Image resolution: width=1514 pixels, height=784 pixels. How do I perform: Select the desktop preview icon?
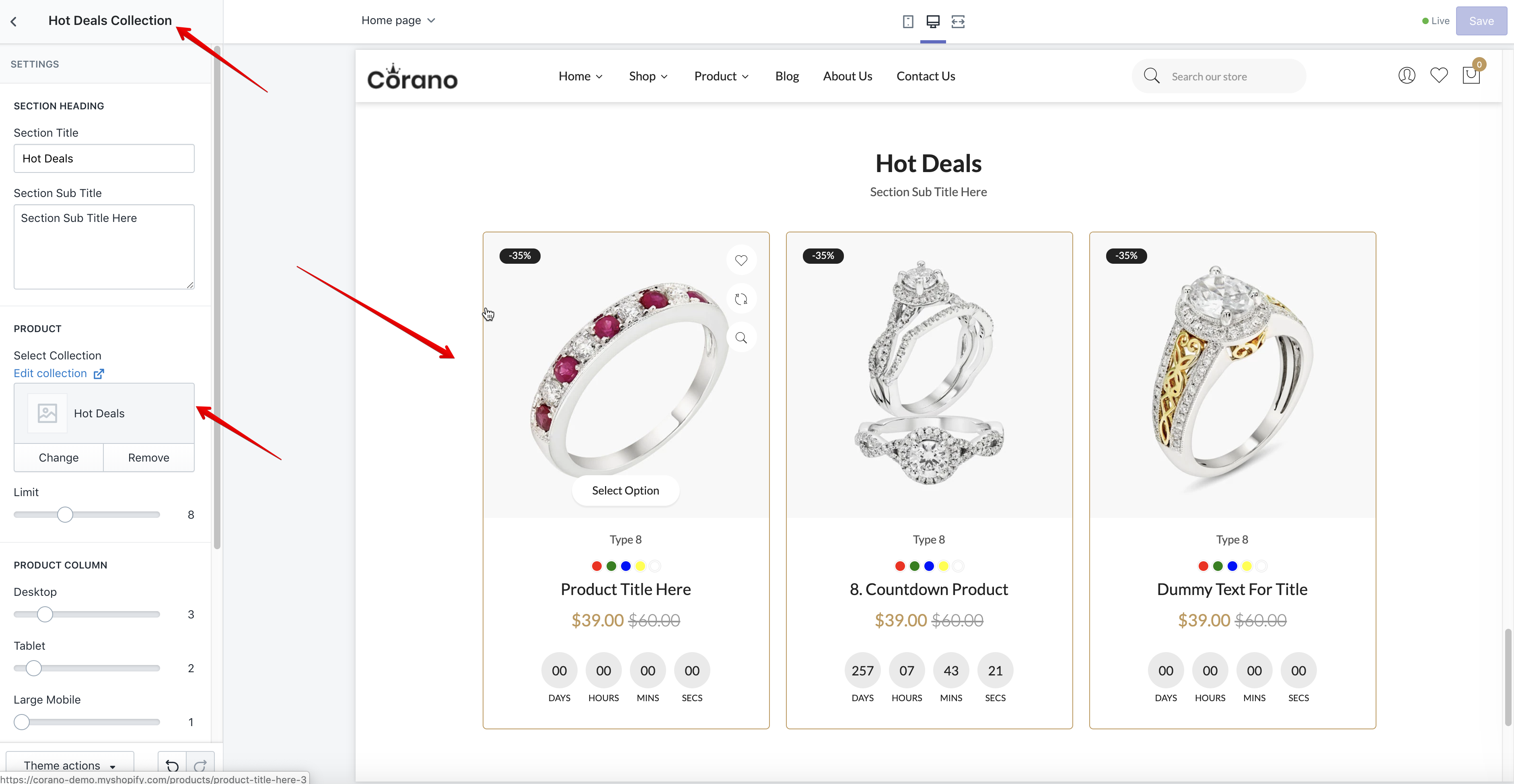(x=933, y=22)
